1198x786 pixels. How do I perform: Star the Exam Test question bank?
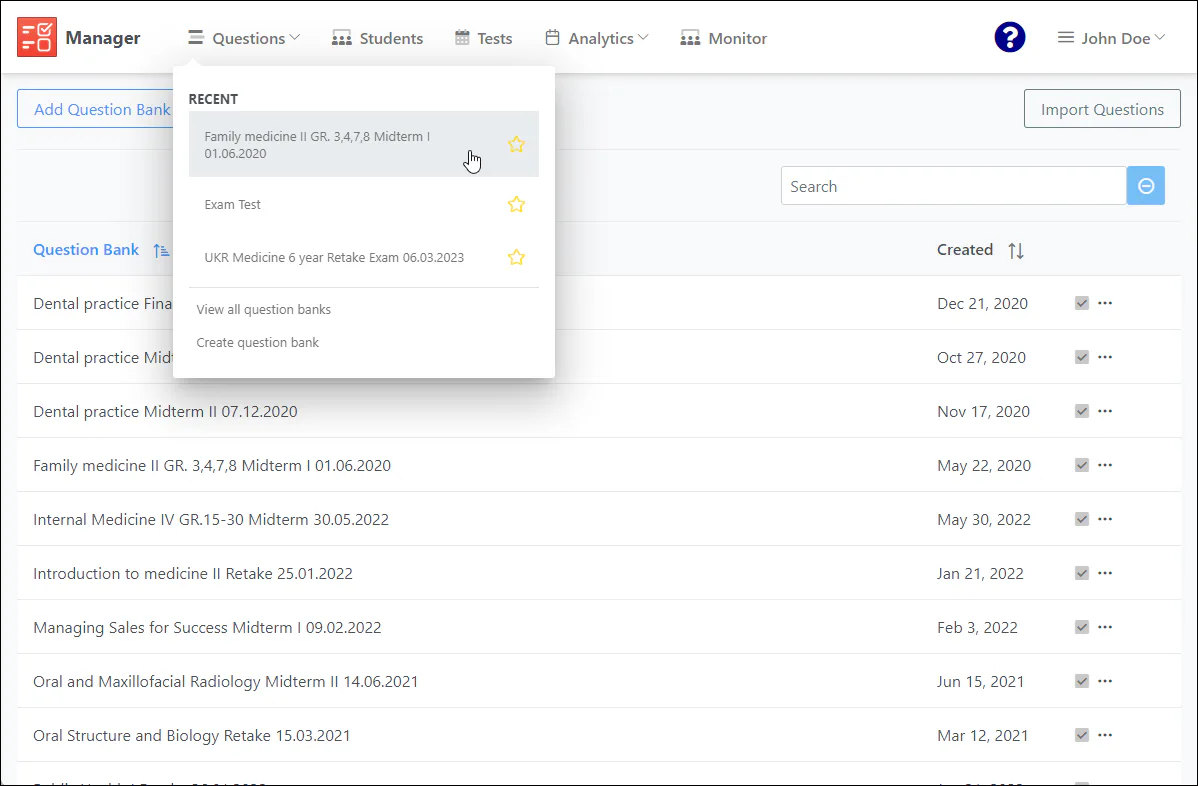(516, 204)
